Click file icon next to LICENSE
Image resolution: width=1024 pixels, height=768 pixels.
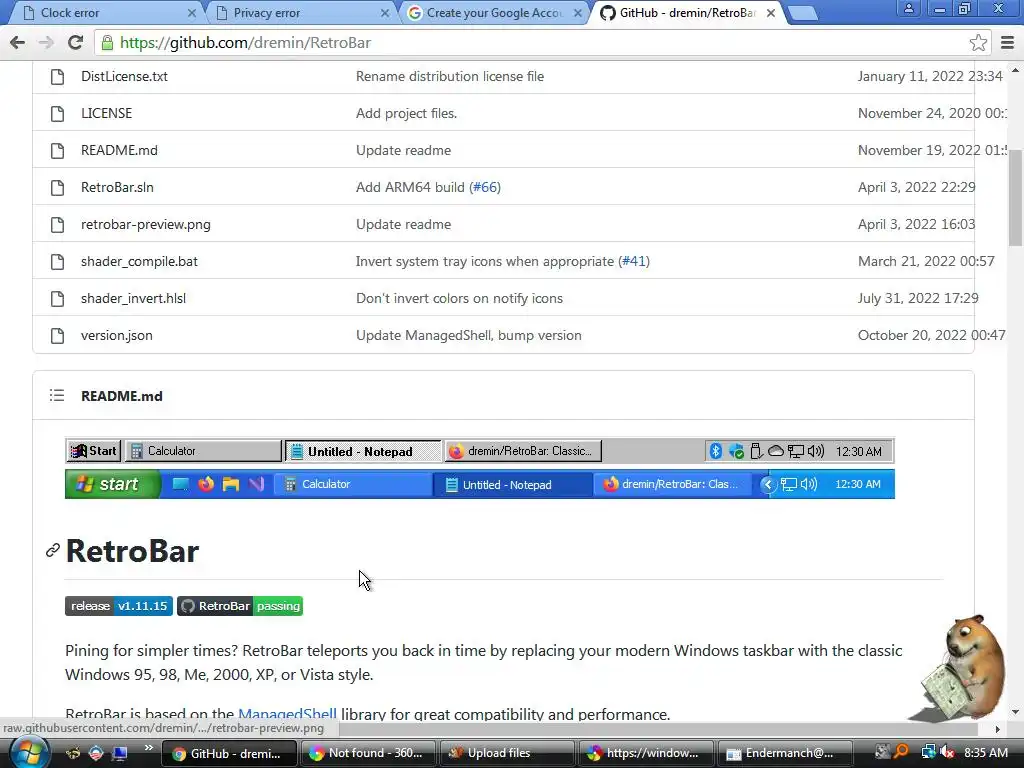[57, 114]
